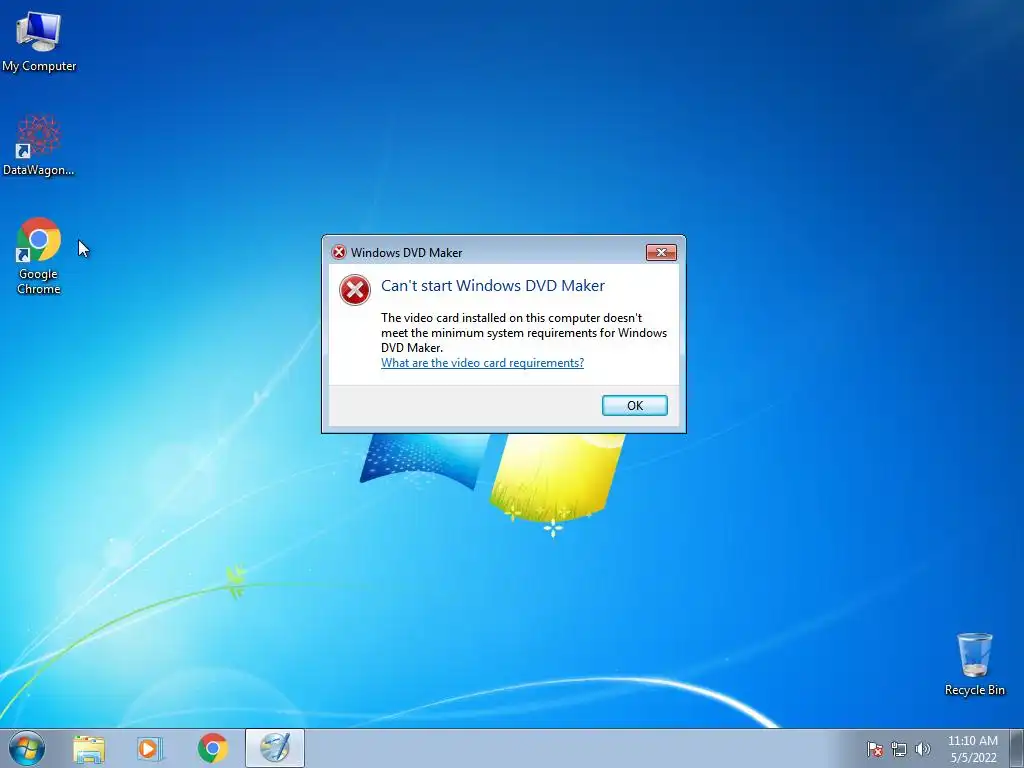The width and height of the screenshot is (1024, 768).
Task: Click the Windows Start orb
Action: point(27,748)
